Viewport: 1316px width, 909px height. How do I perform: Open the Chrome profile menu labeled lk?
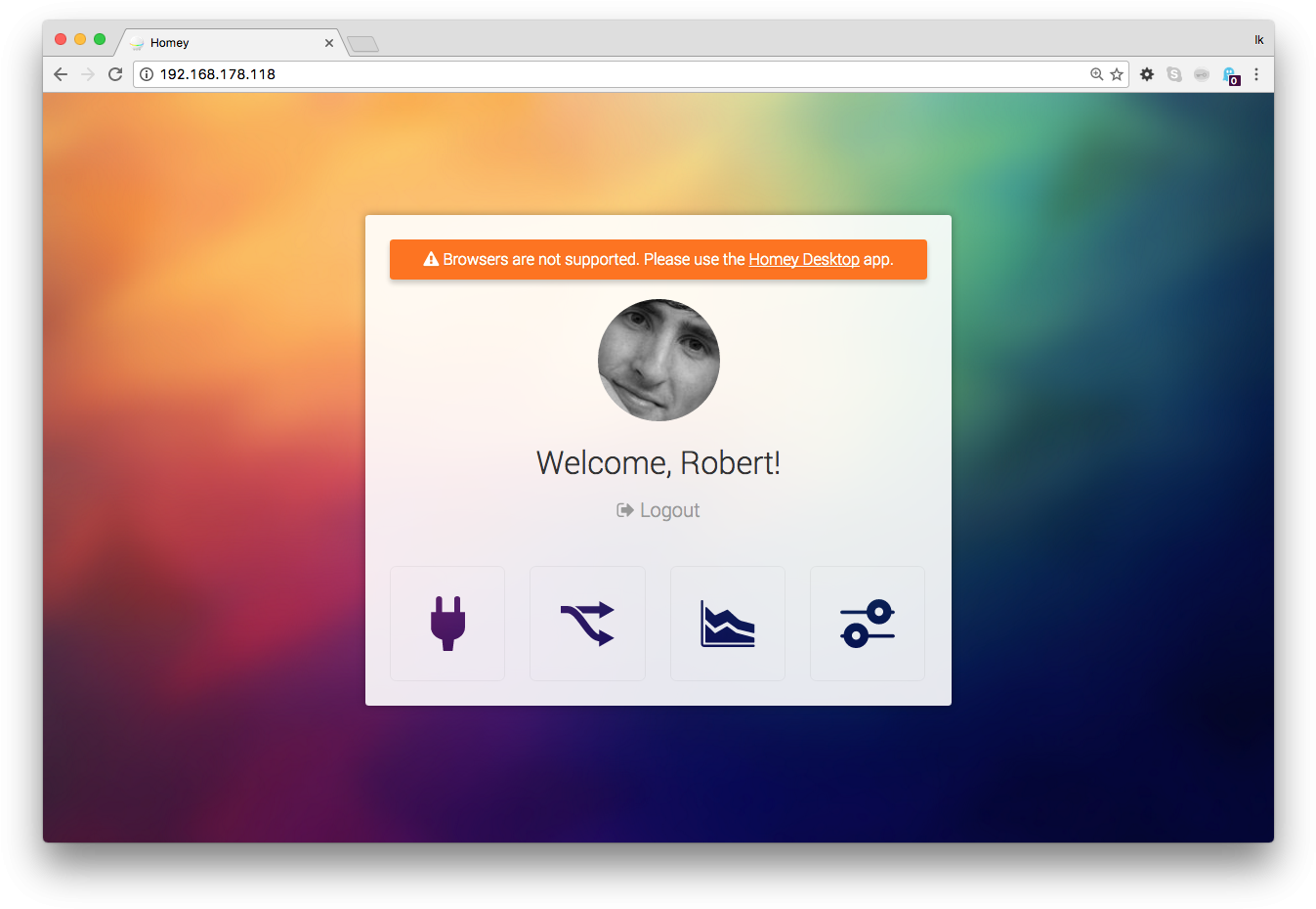pos(1259,40)
